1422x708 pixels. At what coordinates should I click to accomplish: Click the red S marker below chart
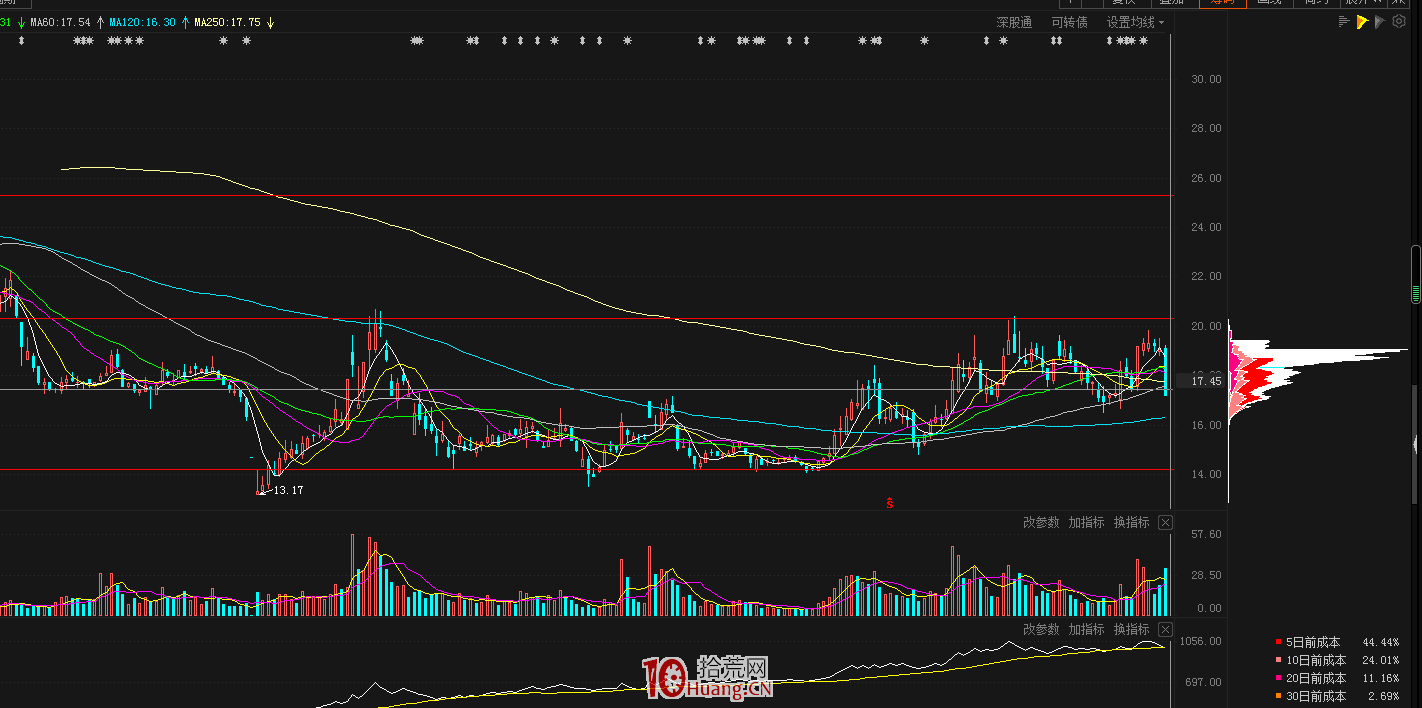(x=889, y=504)
